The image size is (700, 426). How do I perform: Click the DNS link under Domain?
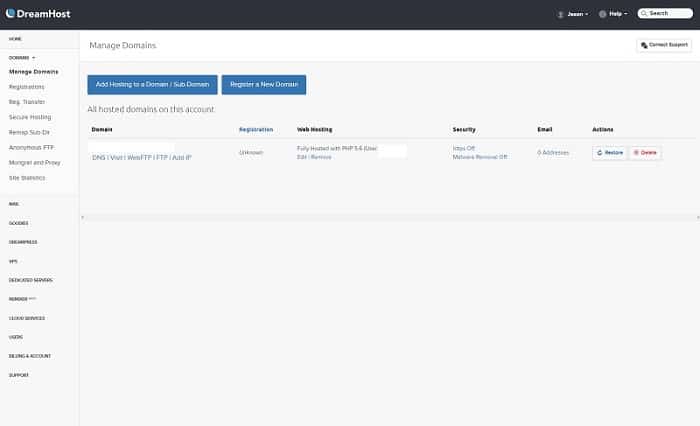(99, 158)
